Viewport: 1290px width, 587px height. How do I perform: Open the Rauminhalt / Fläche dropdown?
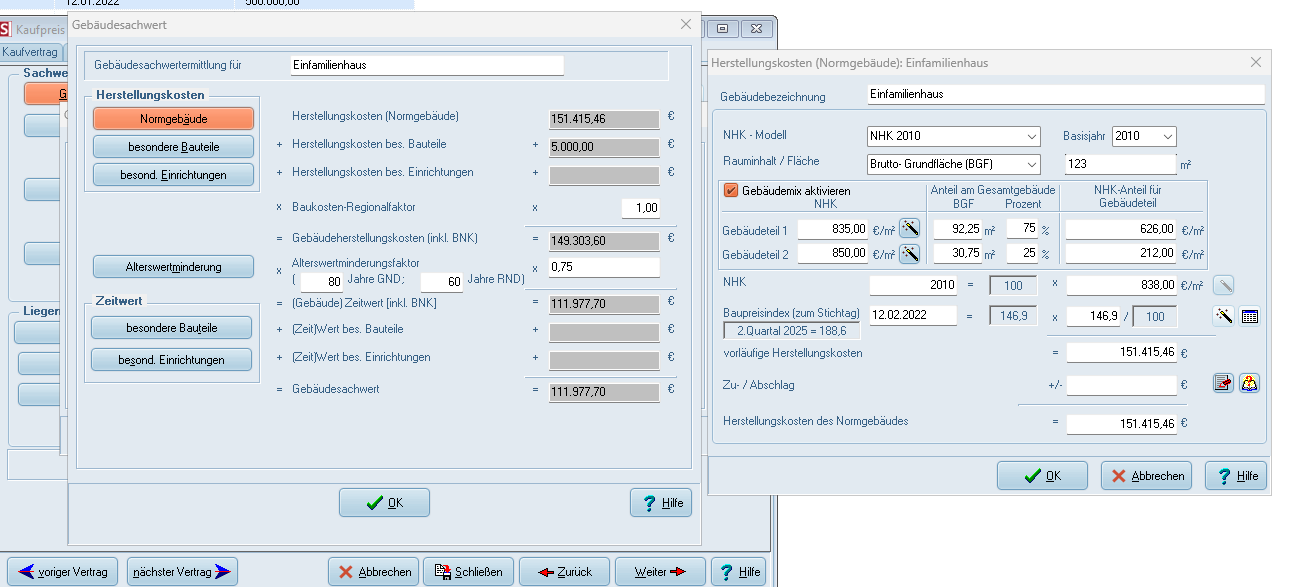pos(954,163)
